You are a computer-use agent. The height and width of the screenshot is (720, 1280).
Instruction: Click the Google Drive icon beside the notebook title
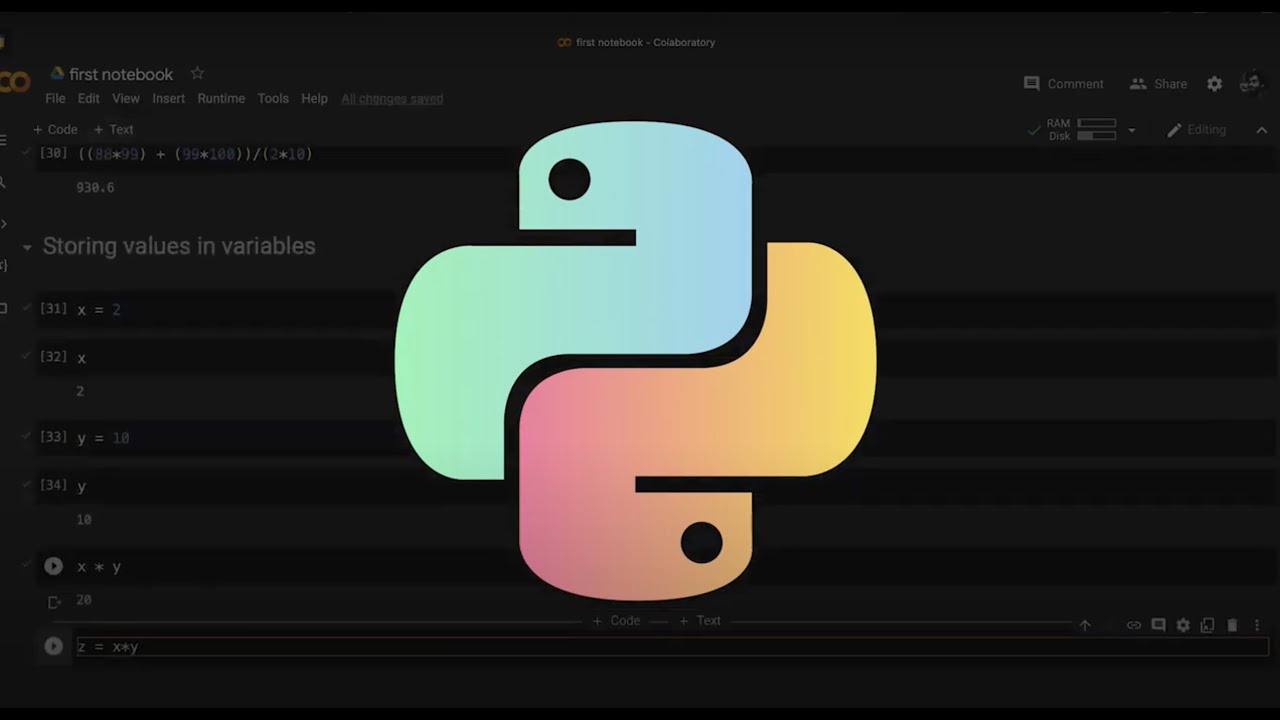click(57, 74)
